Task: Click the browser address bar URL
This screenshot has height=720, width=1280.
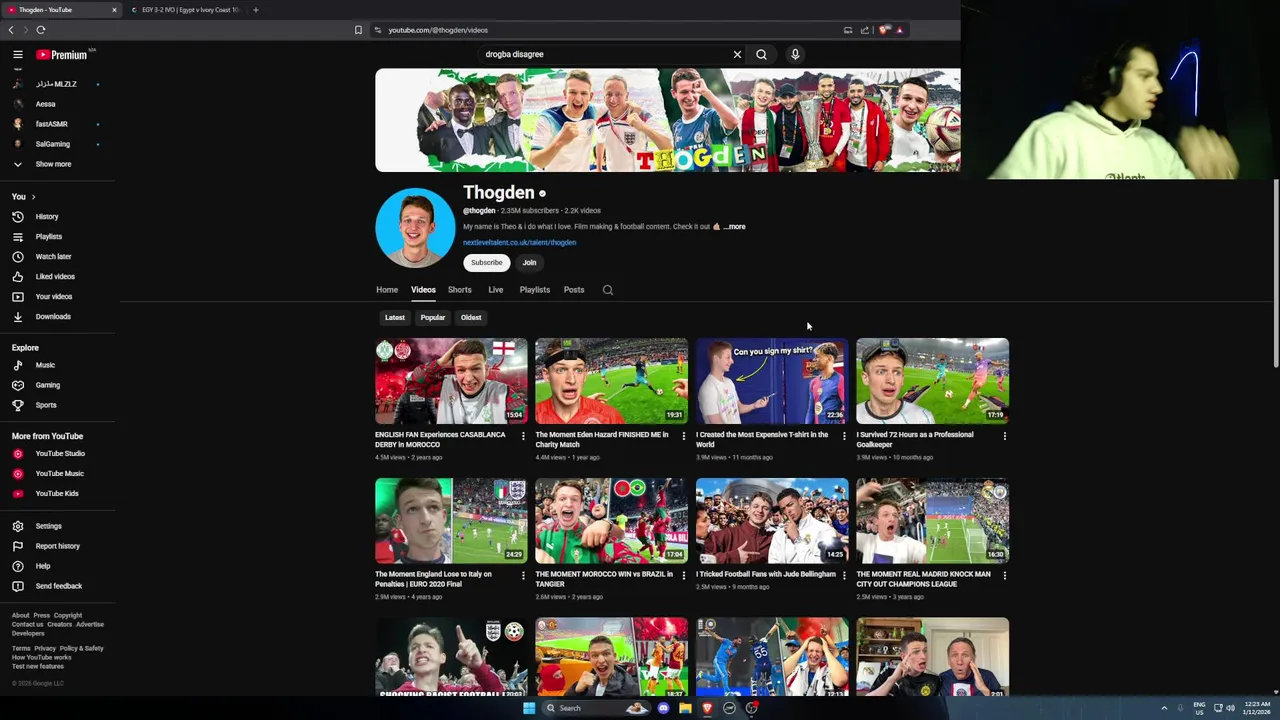Action: (x=438, y=30)
